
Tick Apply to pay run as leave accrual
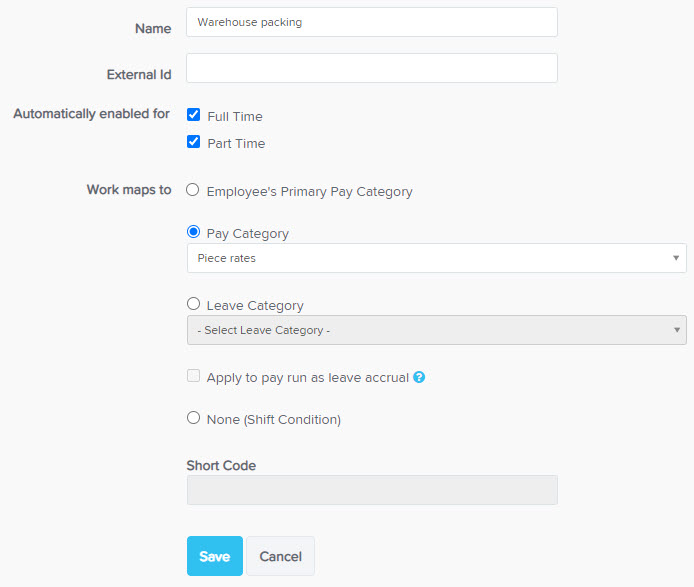click(193, 376)
